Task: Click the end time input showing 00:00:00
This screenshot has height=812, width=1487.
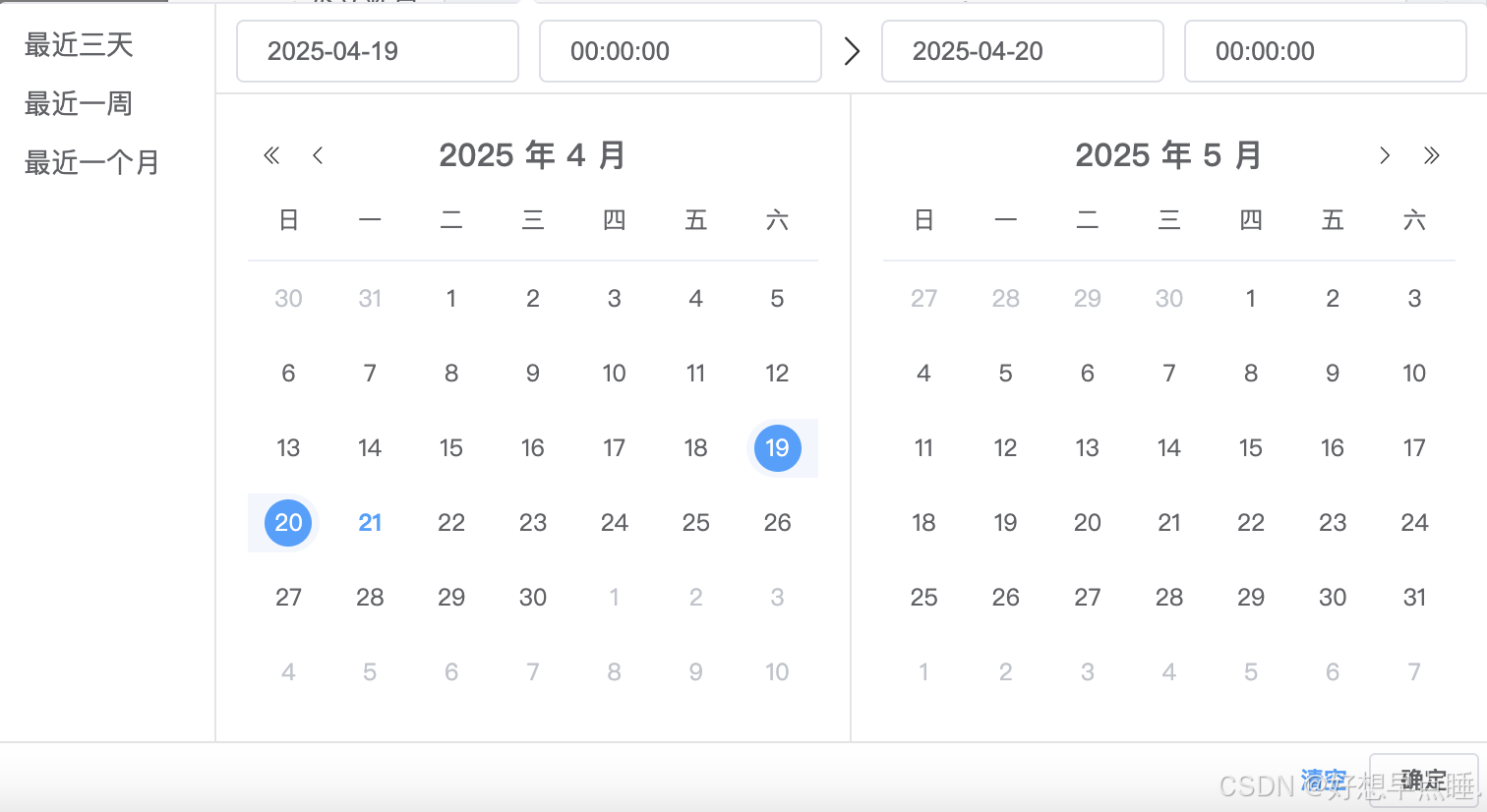Action: click(x=1325, y=51)
